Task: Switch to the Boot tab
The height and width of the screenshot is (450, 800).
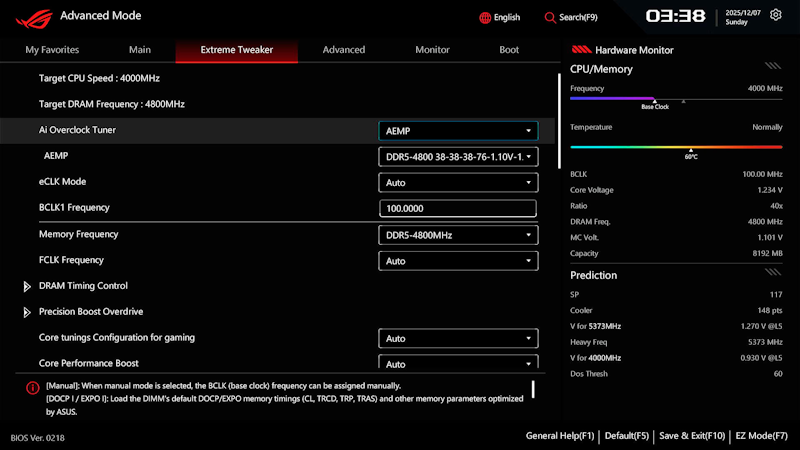Action: pyautogui.click(x=509, y=50)
